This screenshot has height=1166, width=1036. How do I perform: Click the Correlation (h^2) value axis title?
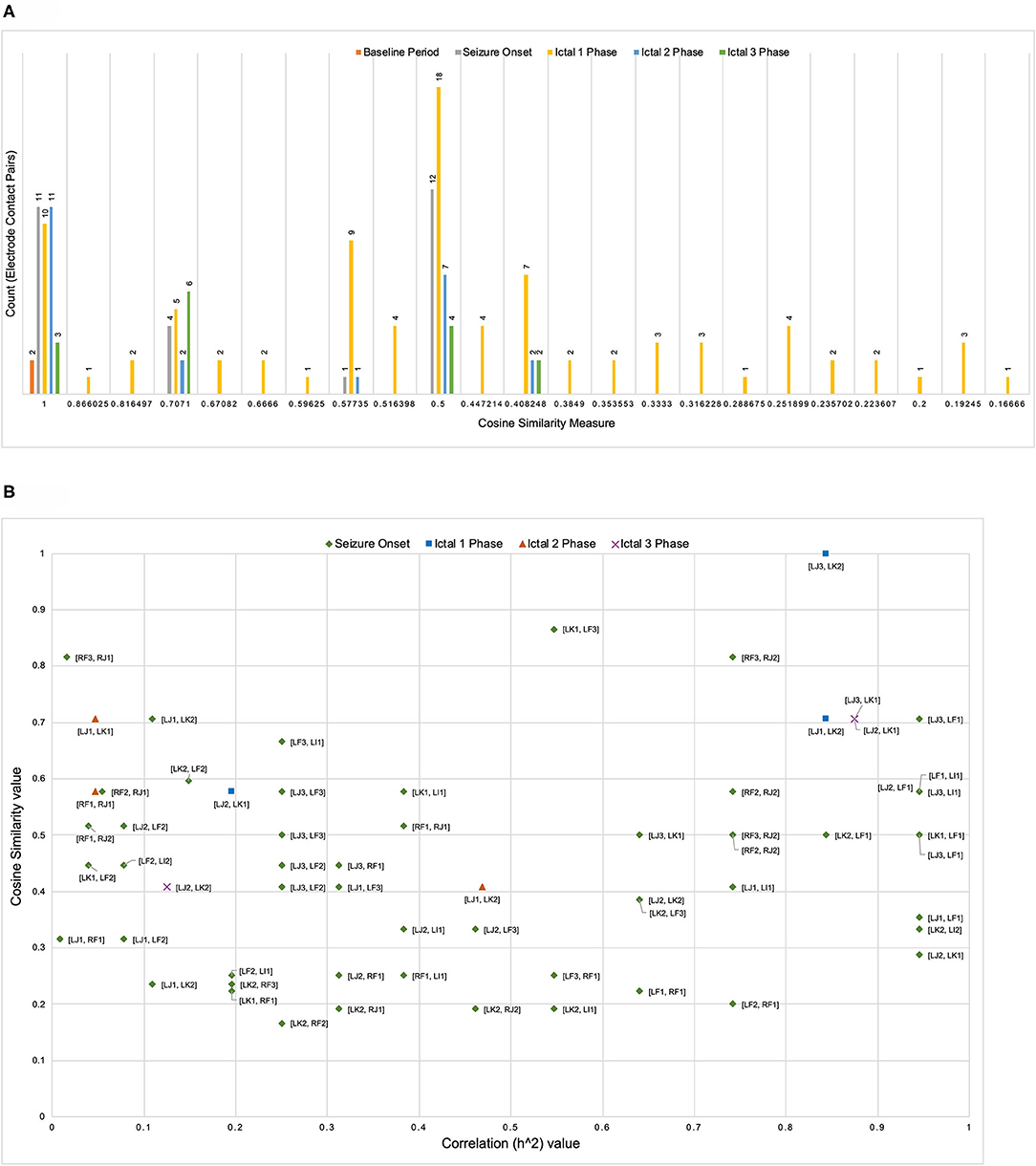click(x=510, y=1143)
